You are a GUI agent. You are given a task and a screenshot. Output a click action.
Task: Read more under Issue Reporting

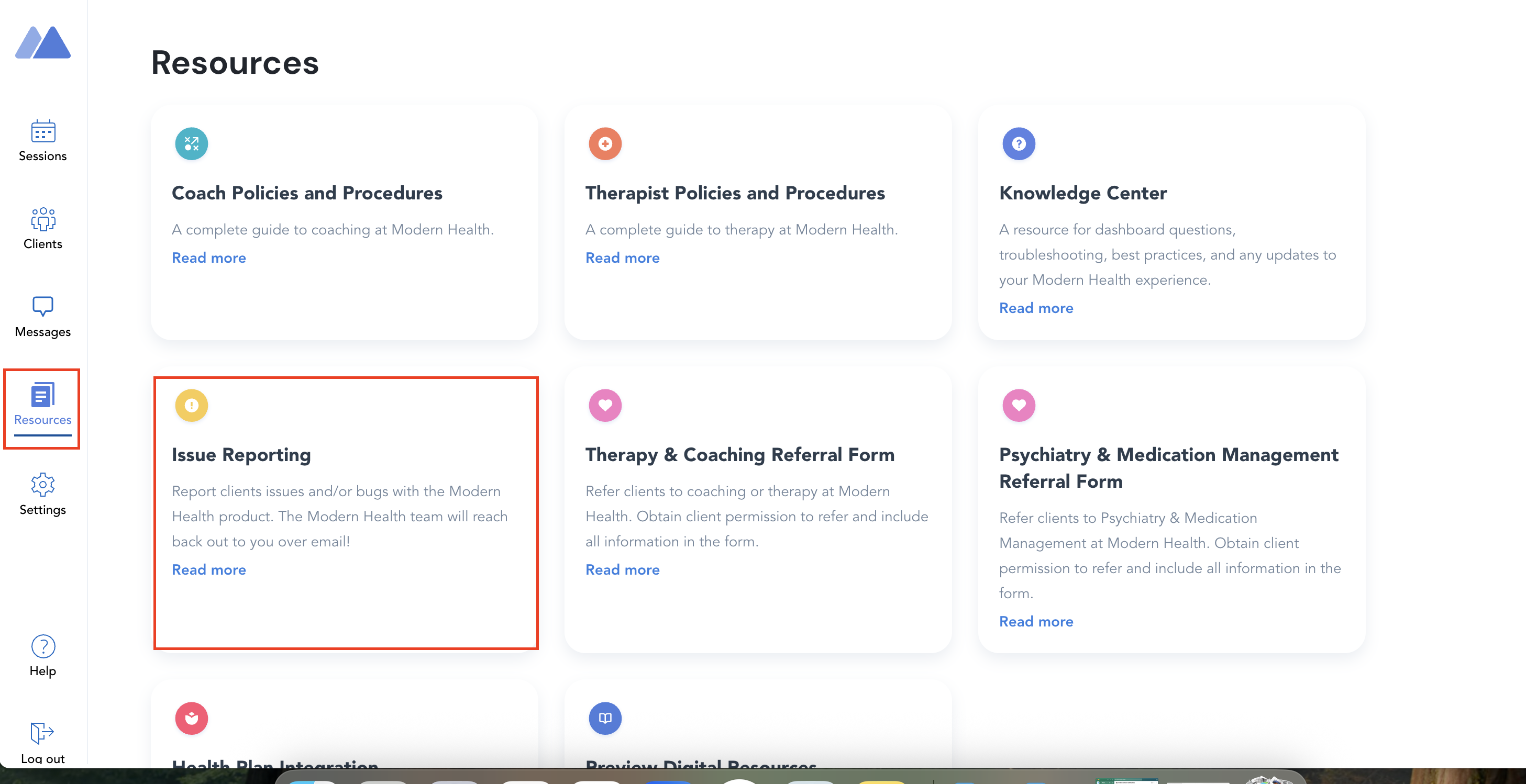[208, 570]
